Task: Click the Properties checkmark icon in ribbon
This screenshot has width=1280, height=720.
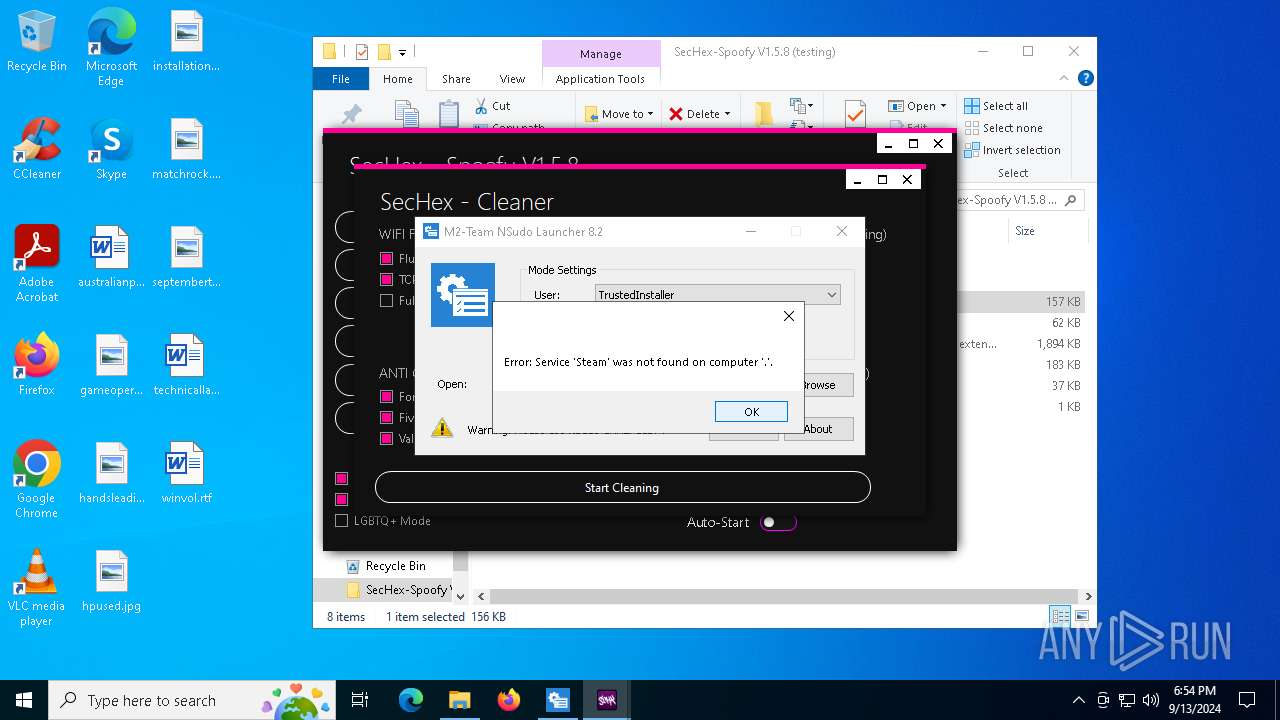Action: click(x=855, y=112)
